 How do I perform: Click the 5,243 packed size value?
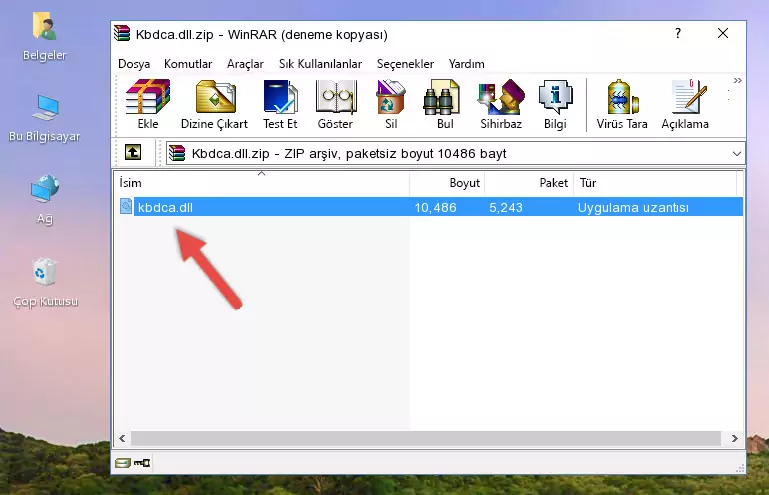click(x=506, y=208)
